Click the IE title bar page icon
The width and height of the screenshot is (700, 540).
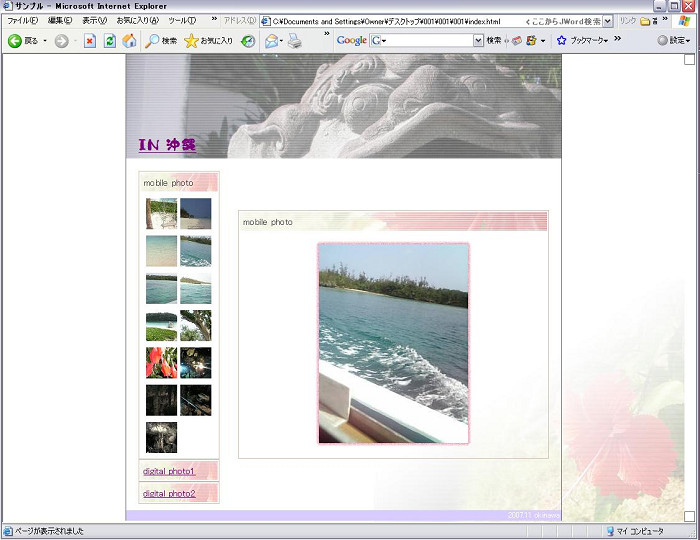[x=8, y=6]
